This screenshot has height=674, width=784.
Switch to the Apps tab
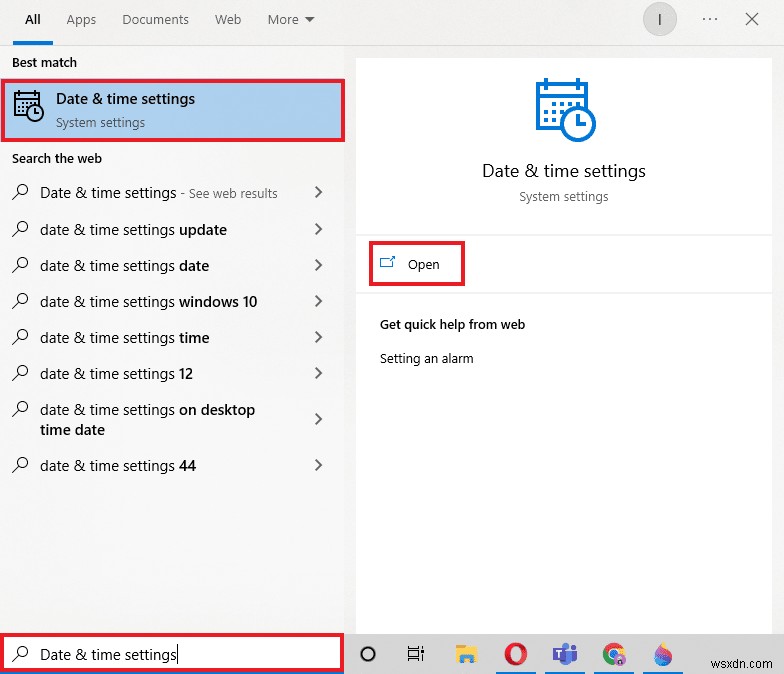(81, 20)
